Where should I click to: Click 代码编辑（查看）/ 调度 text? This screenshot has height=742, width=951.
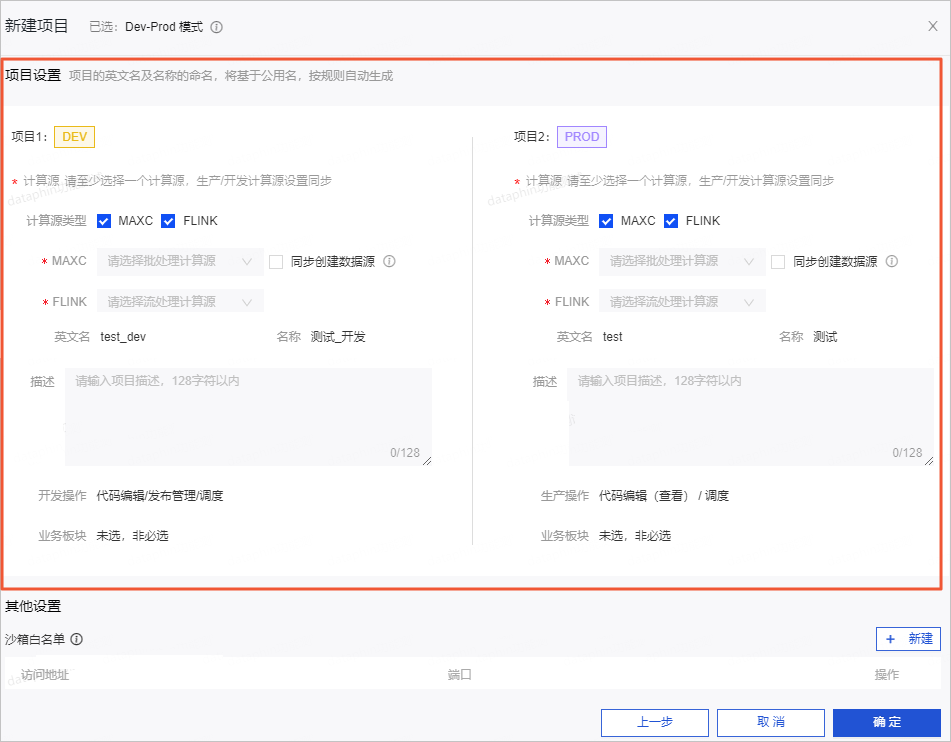[664, 496]
